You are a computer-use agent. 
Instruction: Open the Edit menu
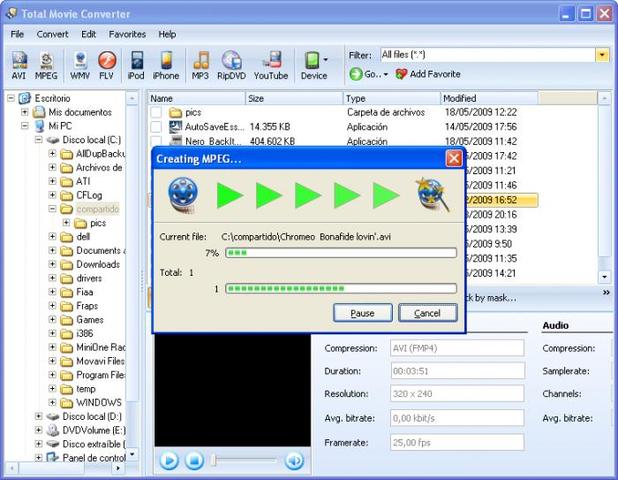tap(89, 34)
